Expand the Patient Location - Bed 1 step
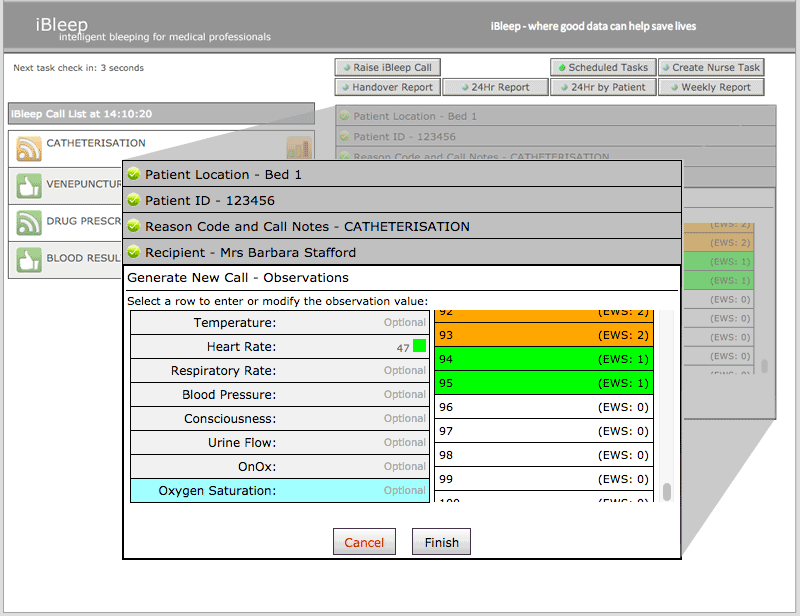This screenshot has width=800, height=616. pyautogui.click(x=402, y=174)
